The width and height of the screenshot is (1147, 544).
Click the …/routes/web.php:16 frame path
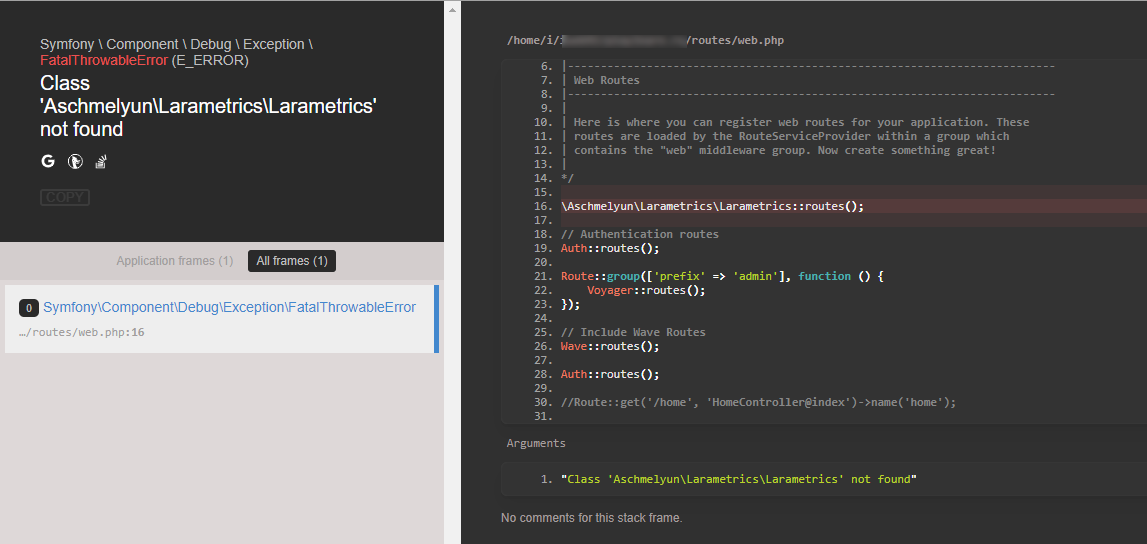coord(82,333)
